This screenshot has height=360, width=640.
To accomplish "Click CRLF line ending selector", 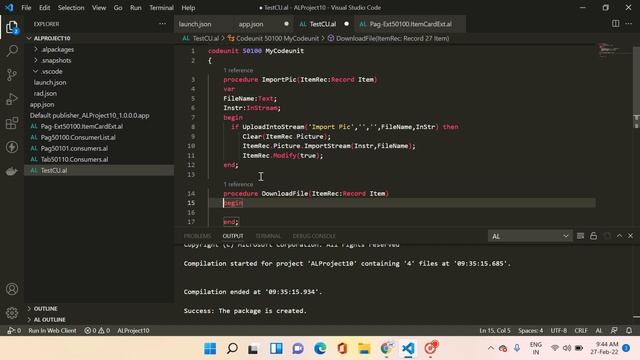I will [x=581, y=330].
